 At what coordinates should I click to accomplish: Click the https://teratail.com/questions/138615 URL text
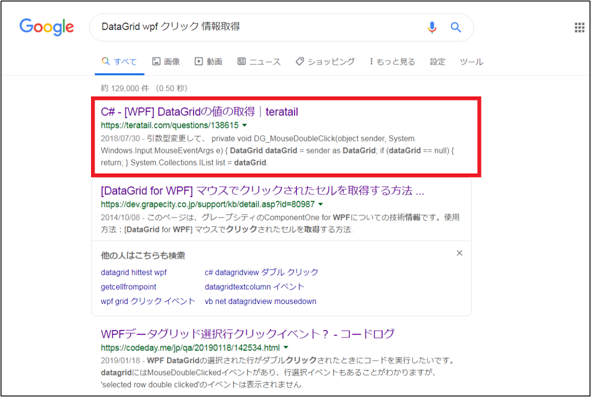170,125
